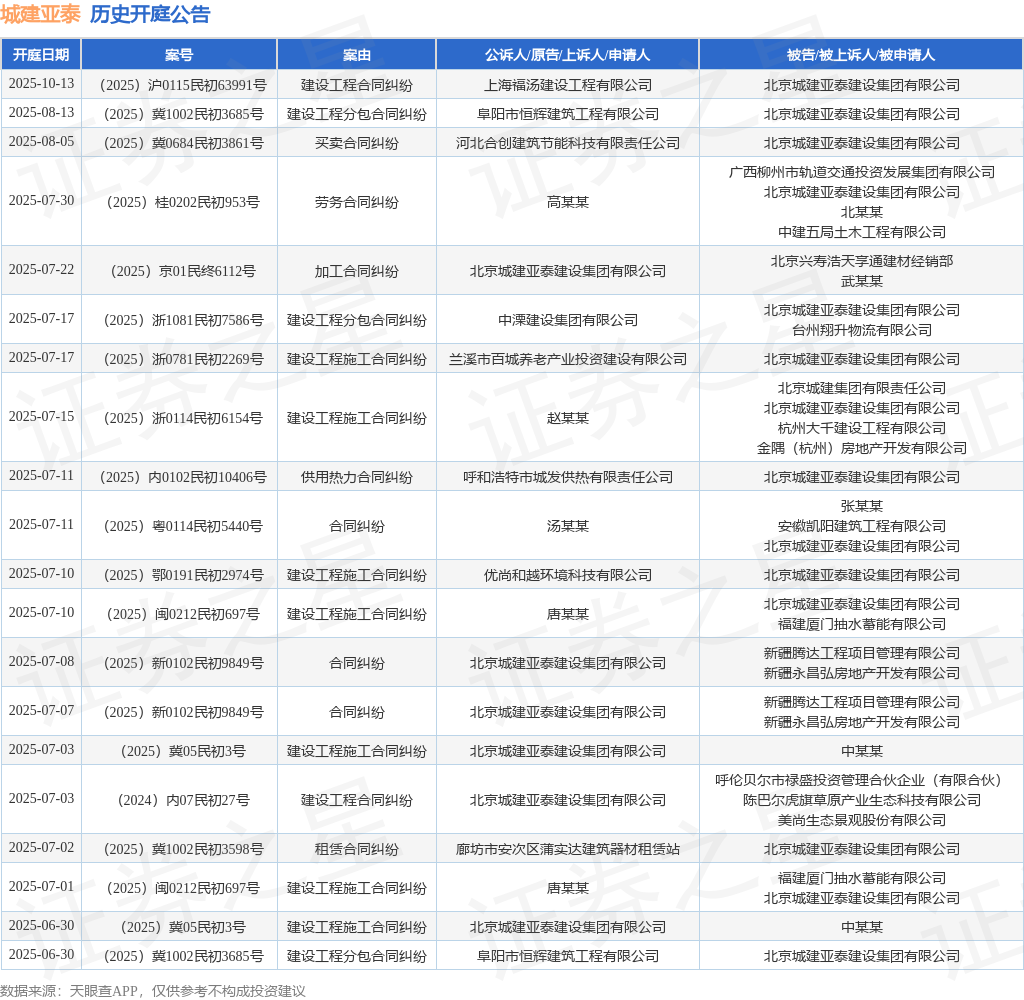The height and width of the screenshot is (1000, 1024).
Task: Click 劳务合同纠纷 cause cell
Action: click(x=357, y=202)
